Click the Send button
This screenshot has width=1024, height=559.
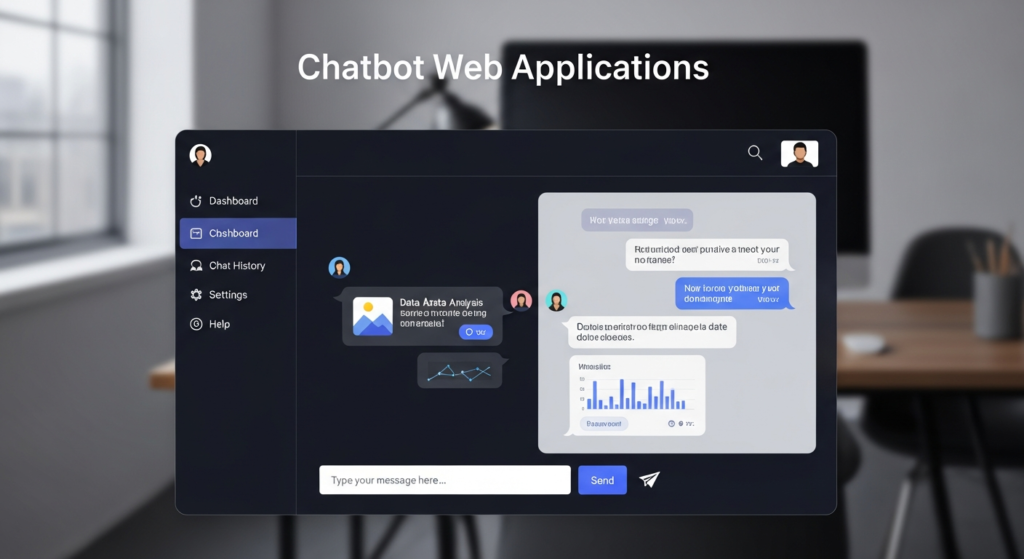[x=602, y=480]
